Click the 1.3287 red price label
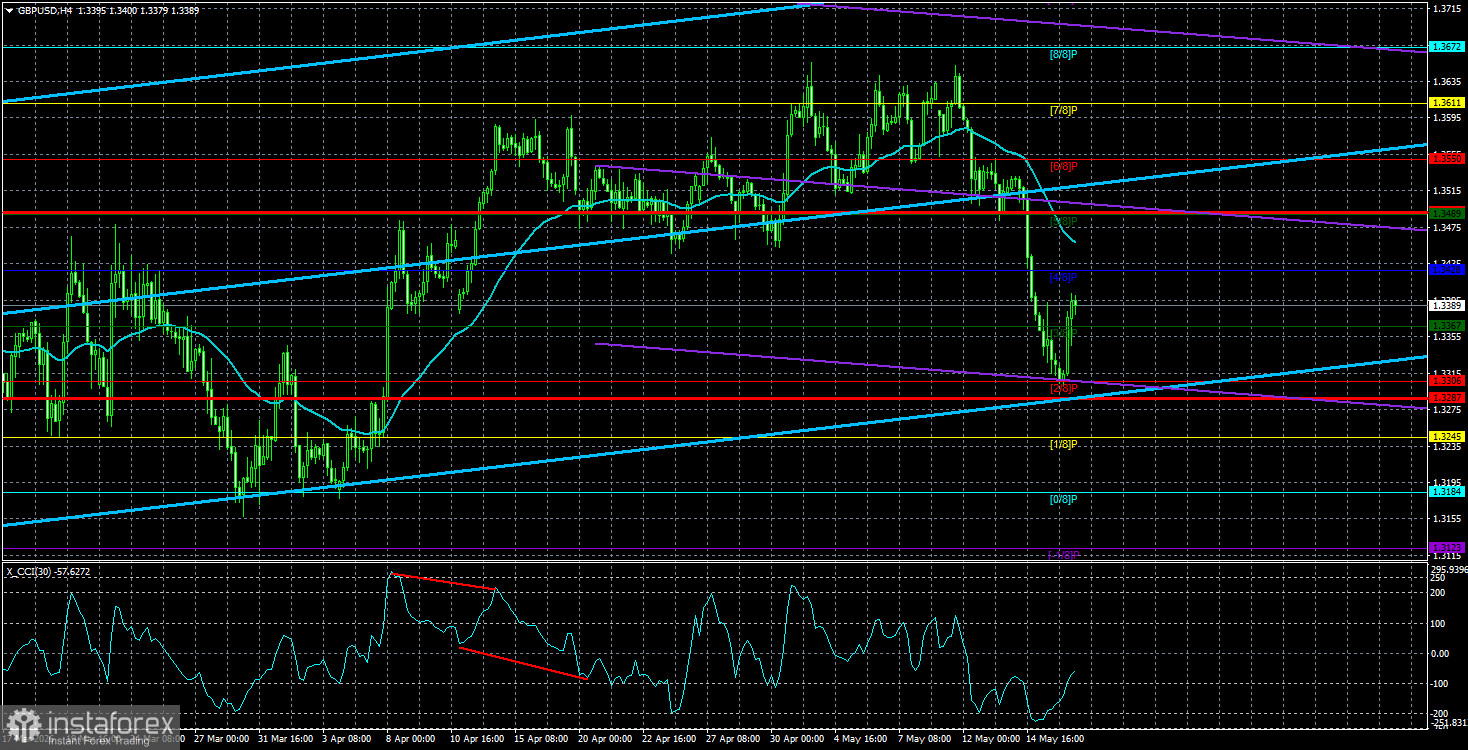This screenshot has width=1468, height=750. (1446, 398)
